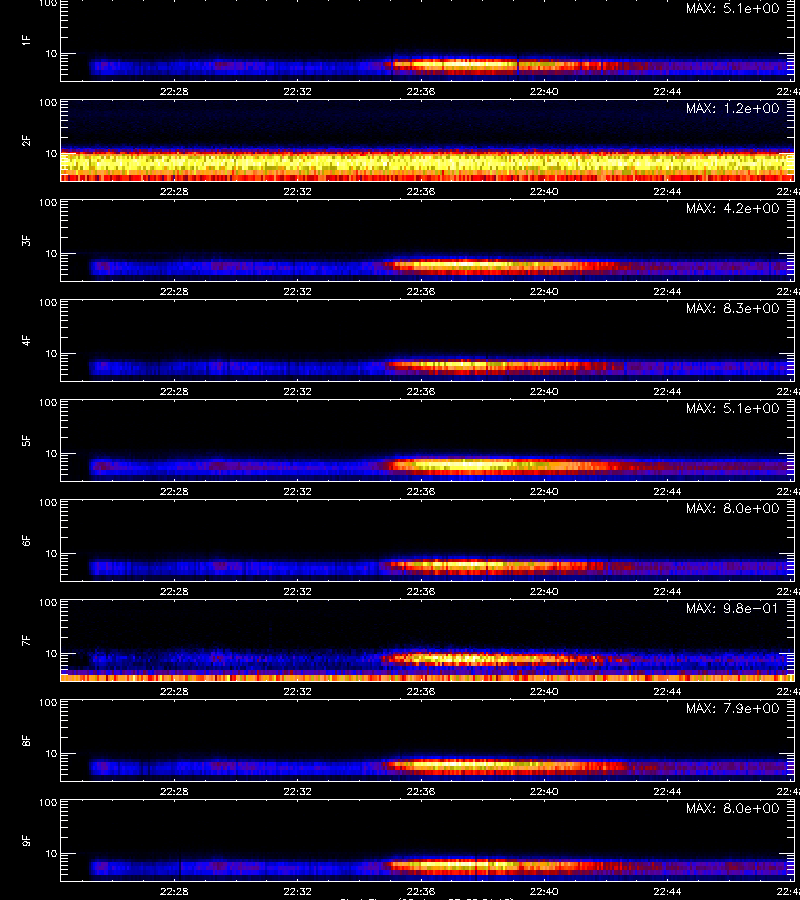Click the 22:44 tick label of panel 3F
This screenshot has height=900, width=800.
pyautogui.click(x=667, y=292)
